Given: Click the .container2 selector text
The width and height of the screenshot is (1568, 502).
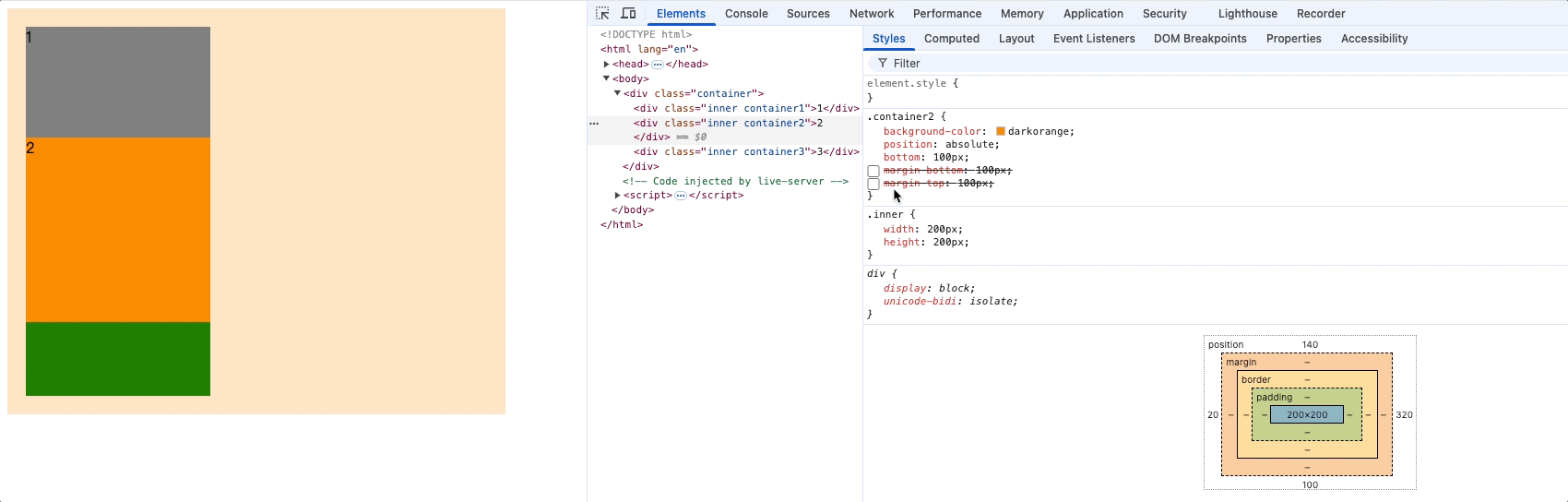Looking at the screenshot, I should (x=900, y=116).
